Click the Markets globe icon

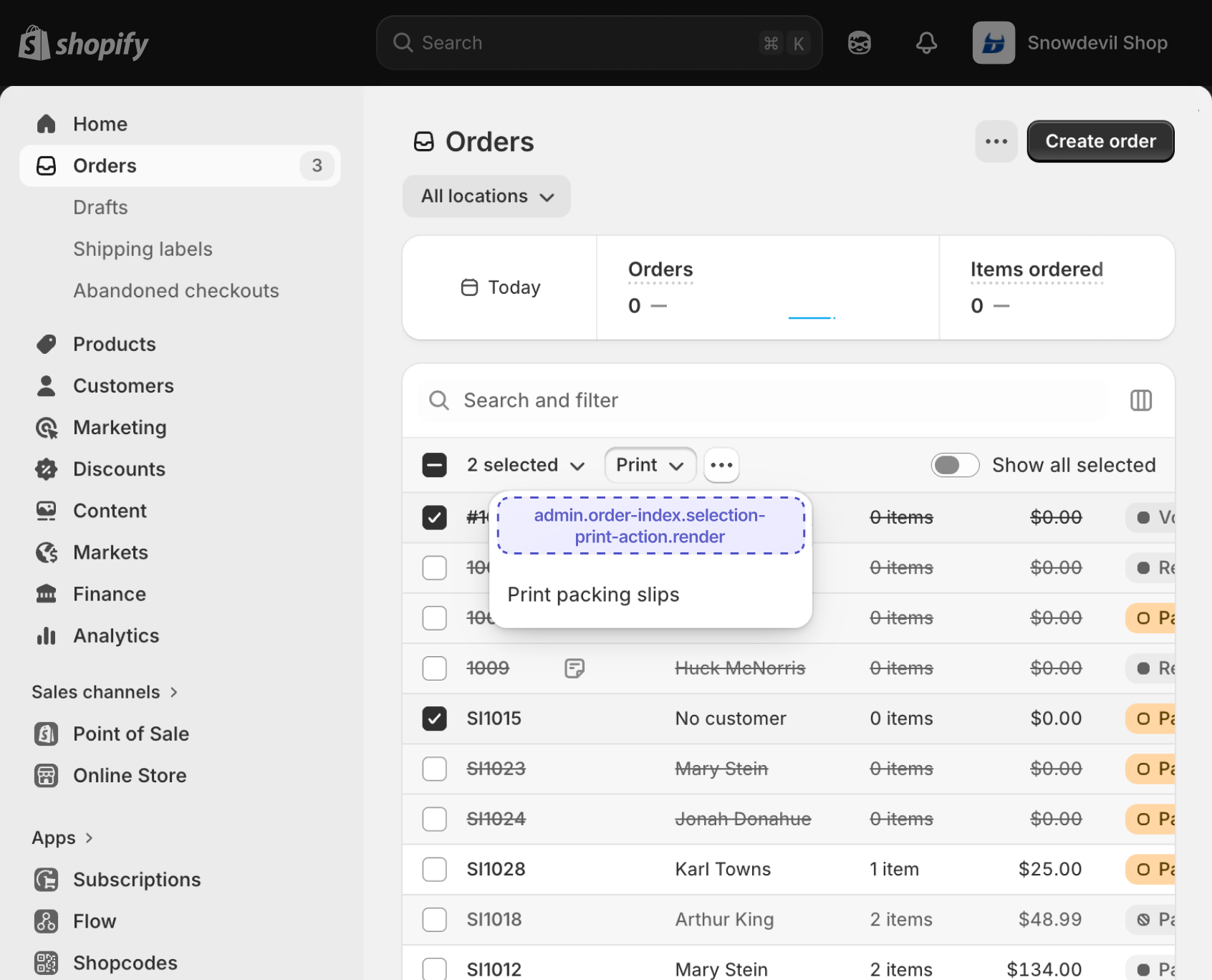click(47, 552)
